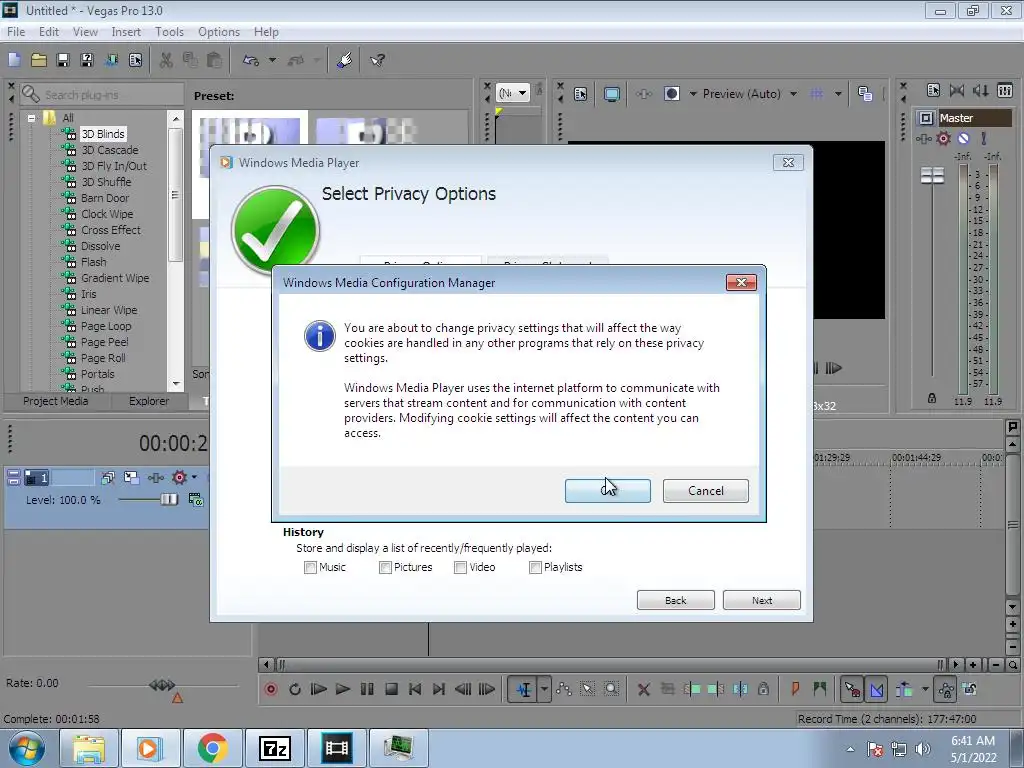Click Play From Start in transport bar
The image size is (1024, 768).
click(319, 689)
